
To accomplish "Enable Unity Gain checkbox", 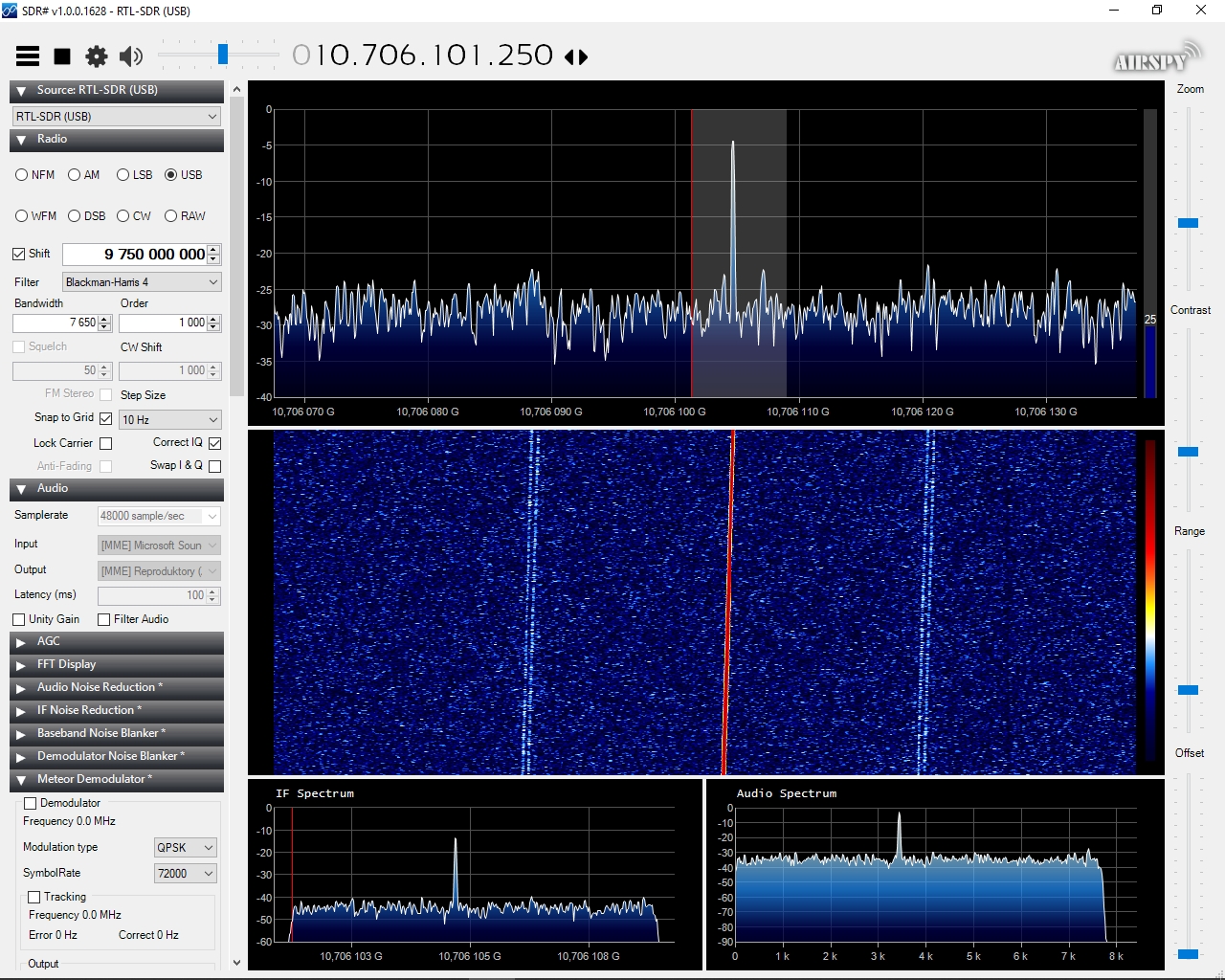I will coord(19,619).
